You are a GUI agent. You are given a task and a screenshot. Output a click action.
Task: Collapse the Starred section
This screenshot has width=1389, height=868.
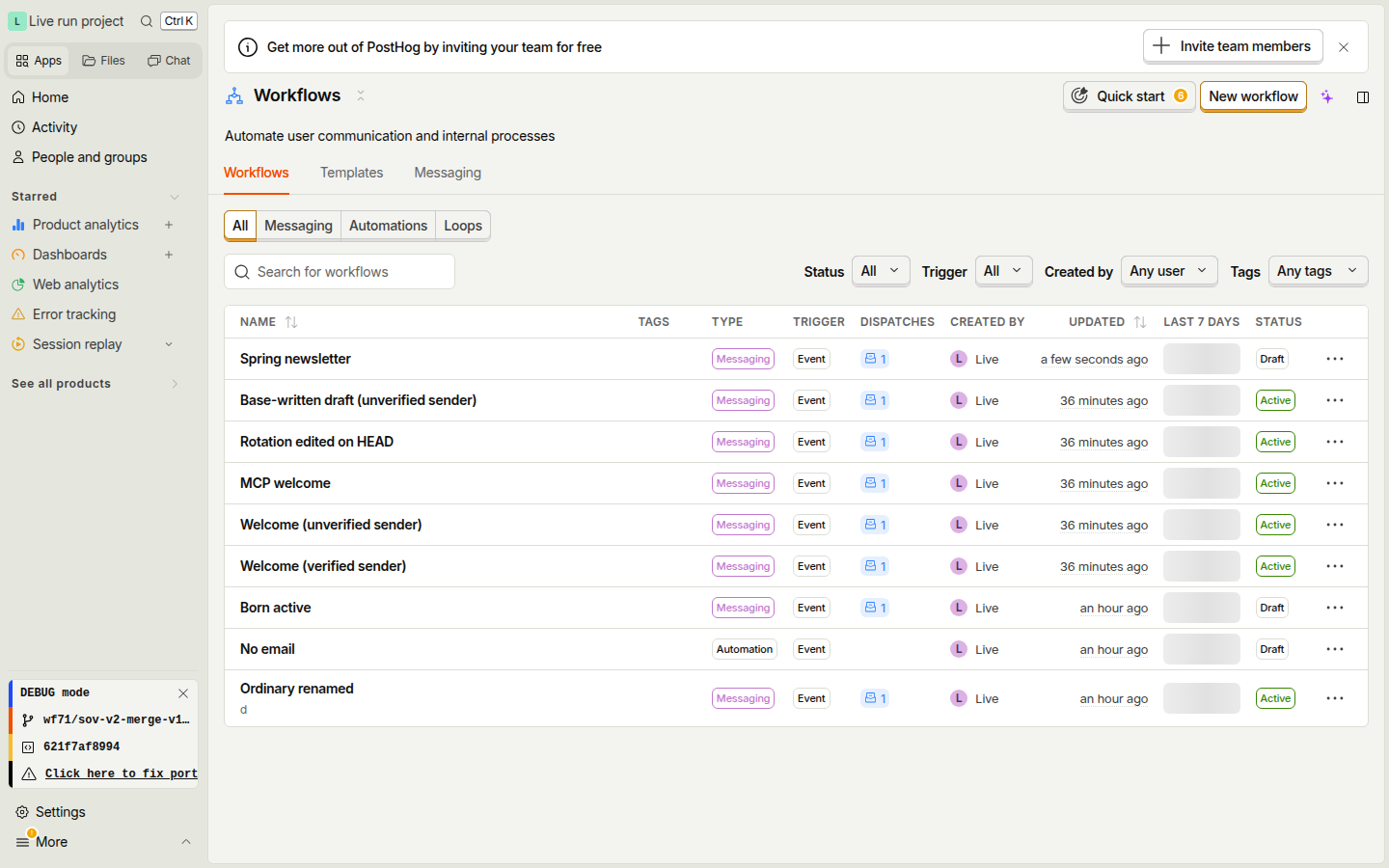(x=175, y=197)
